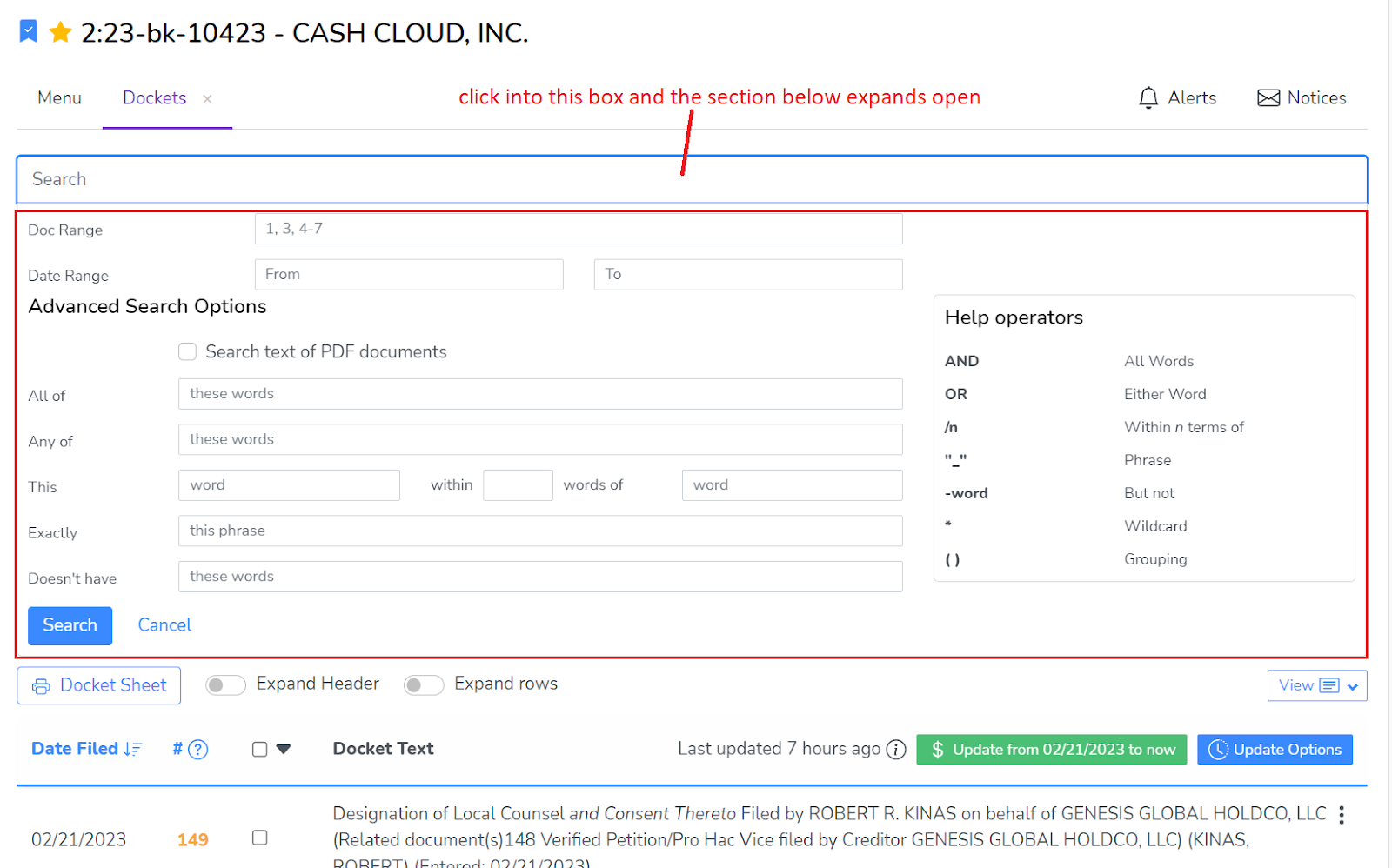Focus the main Search box
This screenshot has height=868, width=1392.
tap(692, 179)
